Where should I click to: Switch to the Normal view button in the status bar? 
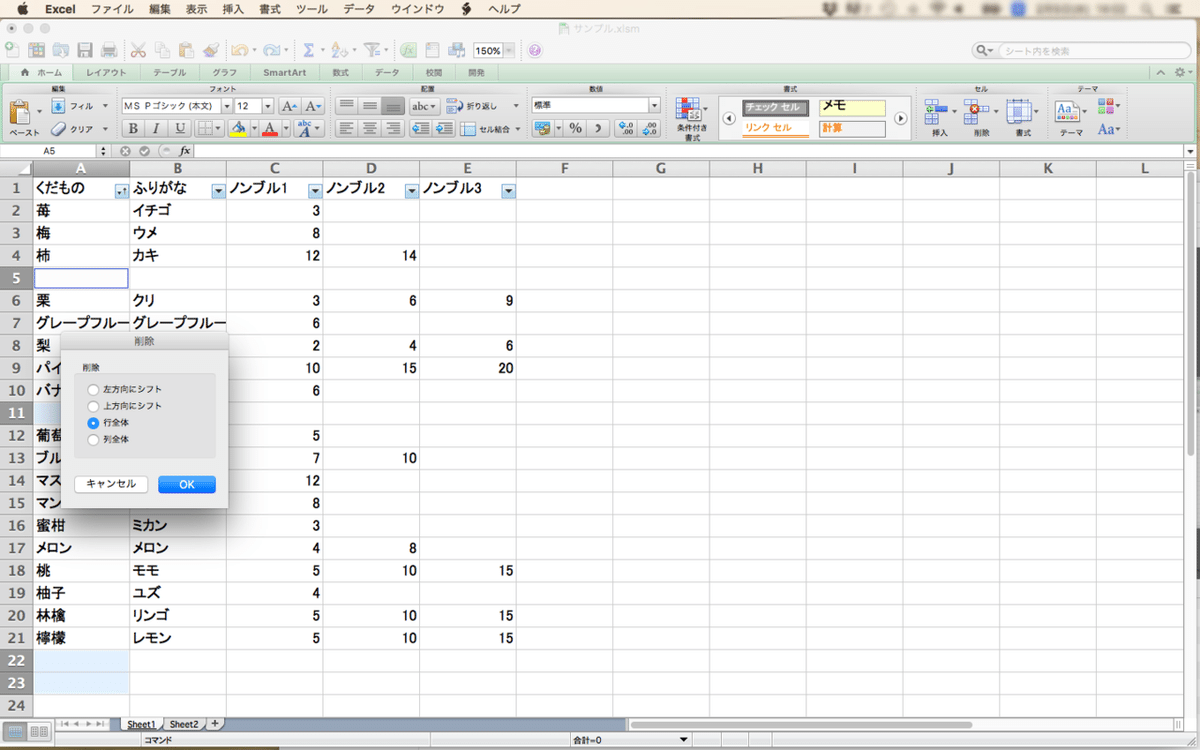(16, 732)
